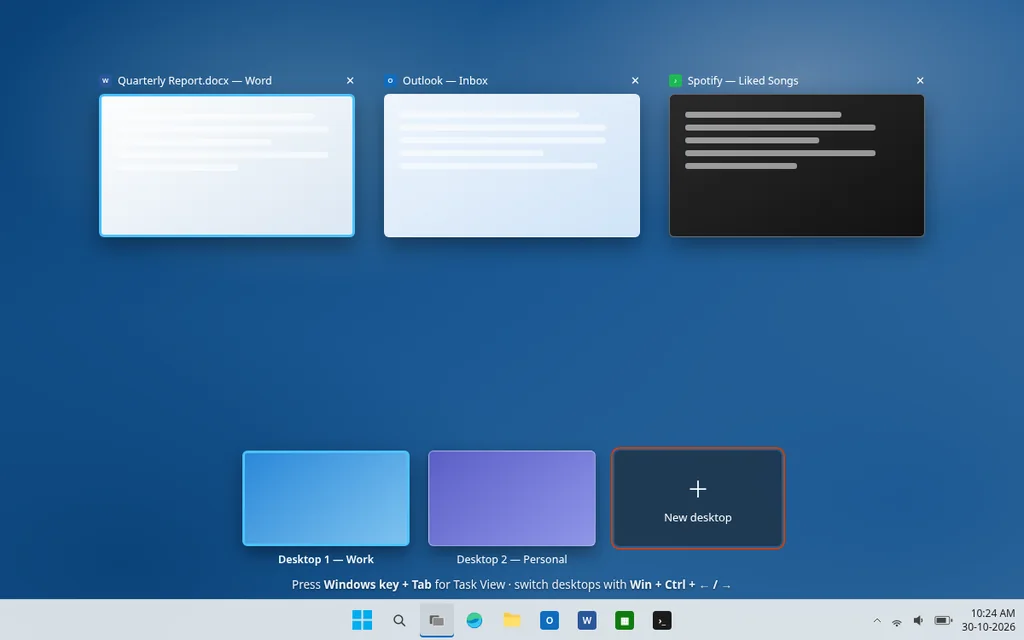
Task: Switch to Desktop 2 Personal thumbnail
Action: [512, 498]
